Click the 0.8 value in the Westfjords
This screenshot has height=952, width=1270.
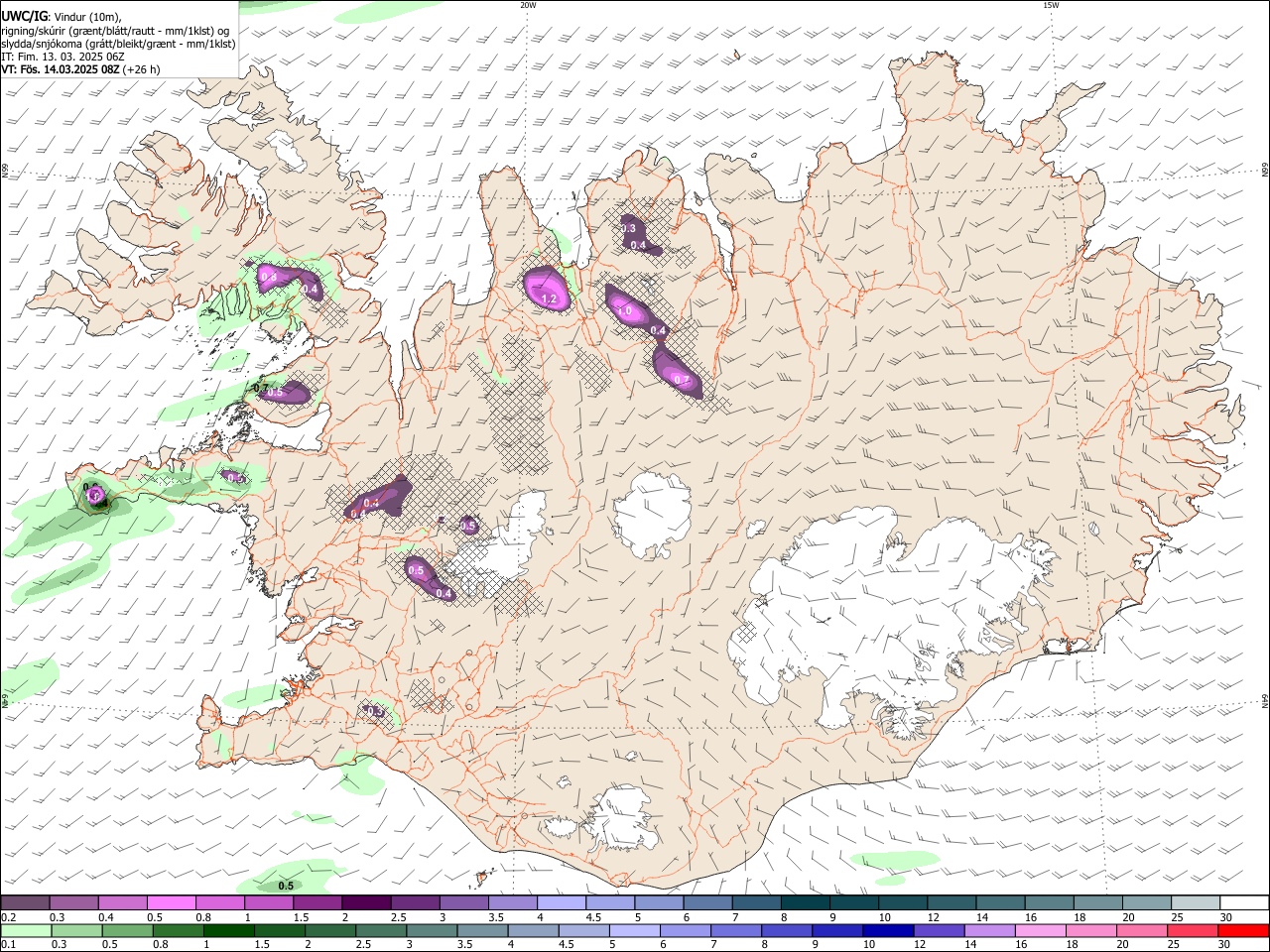coord(268,277)
